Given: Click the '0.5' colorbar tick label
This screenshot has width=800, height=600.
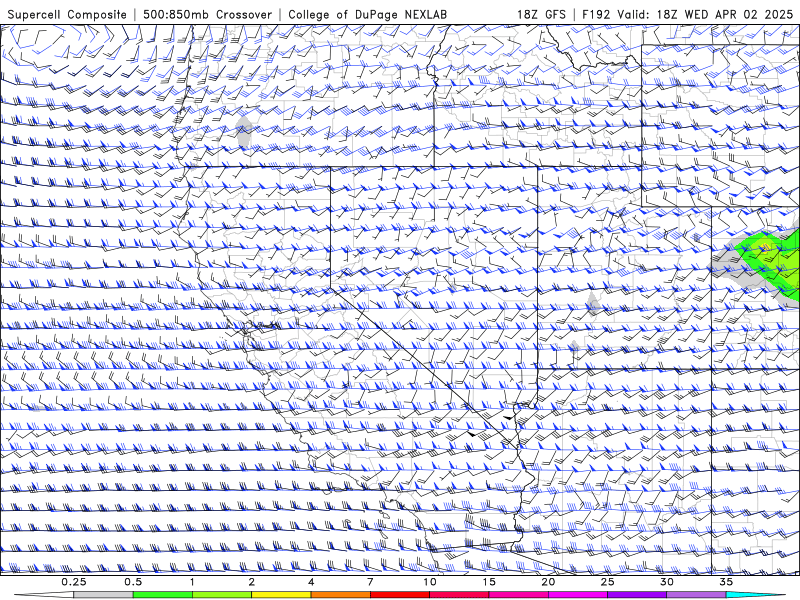Looking at the screenshot, I should (133, 582).
